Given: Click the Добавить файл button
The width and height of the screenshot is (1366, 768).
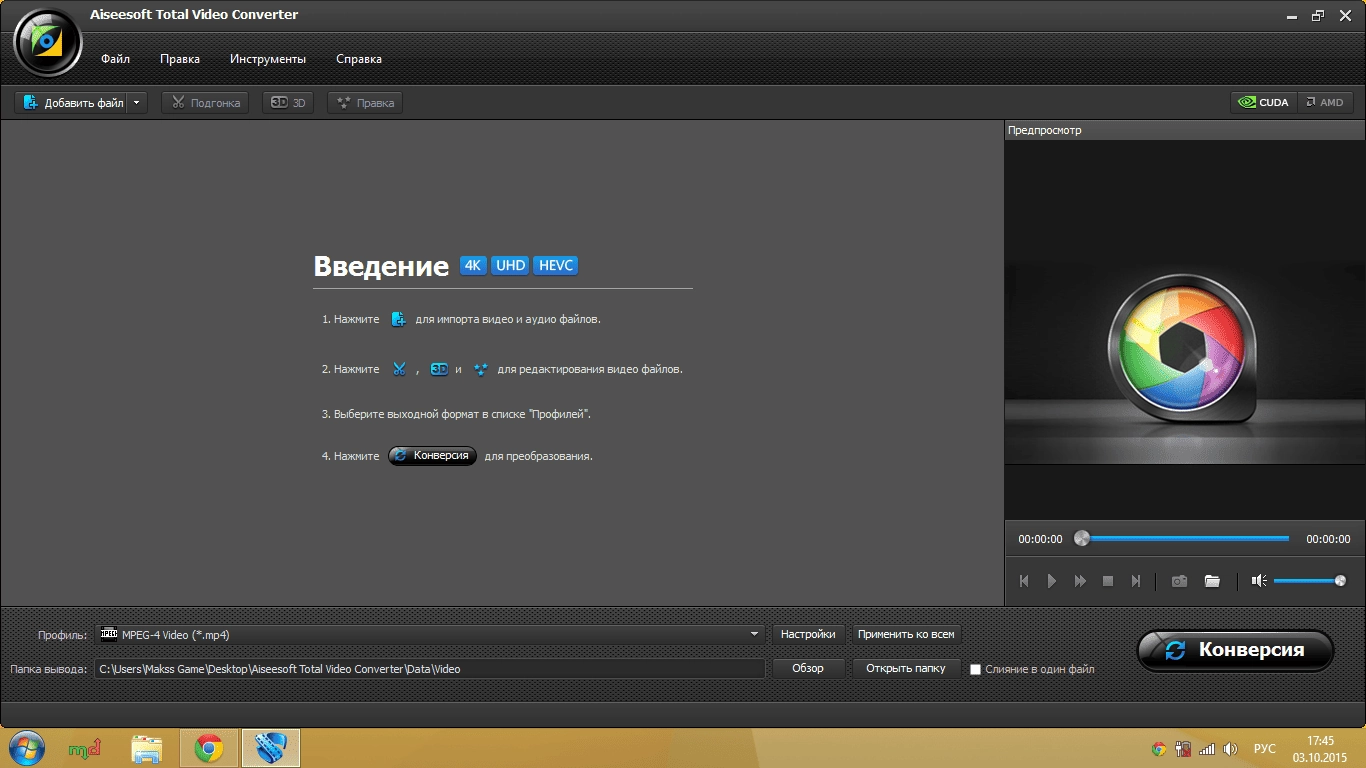Looking at the screenshot, I should click(72, 102).
